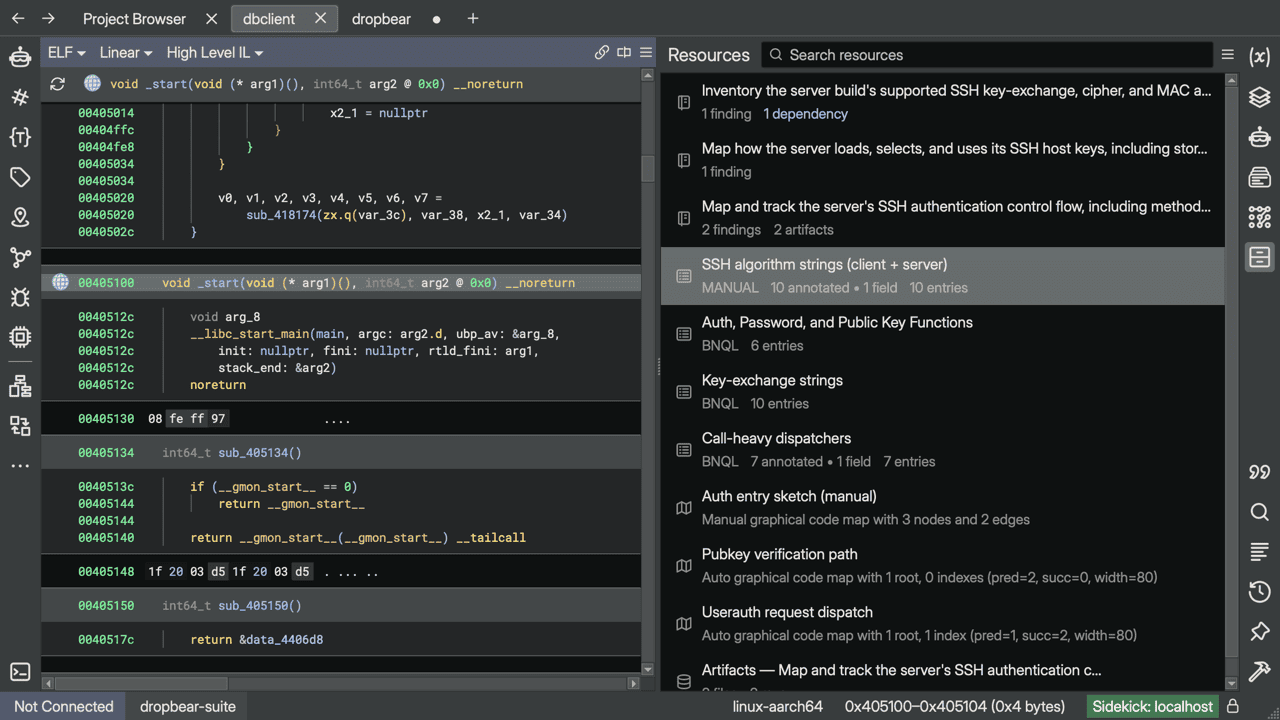This screenshot has width=1280, height=720.
Task: Add a new tab with plus button
Action: pos(473,18)
